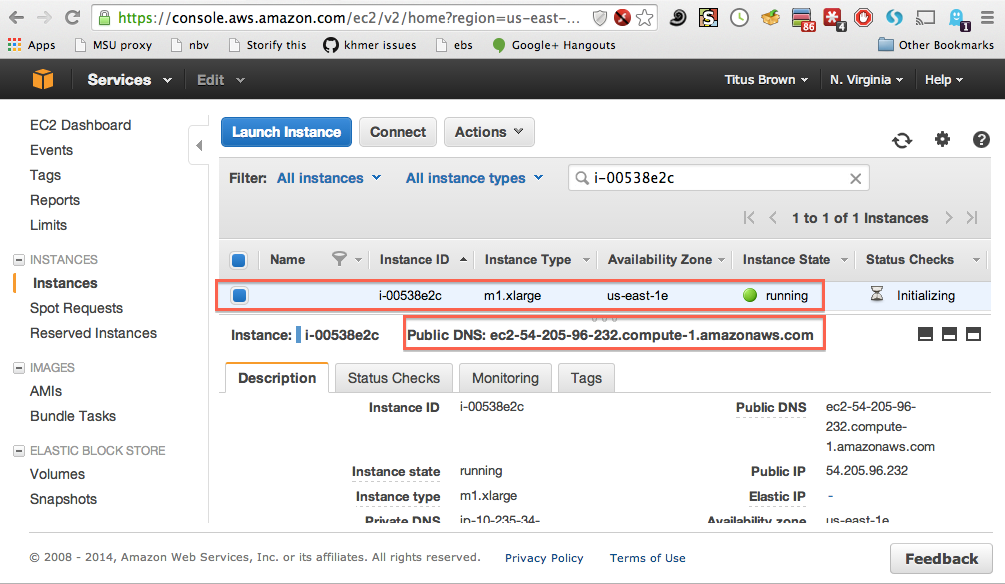
Task: Switch to the Description tab
Action: 277,378
